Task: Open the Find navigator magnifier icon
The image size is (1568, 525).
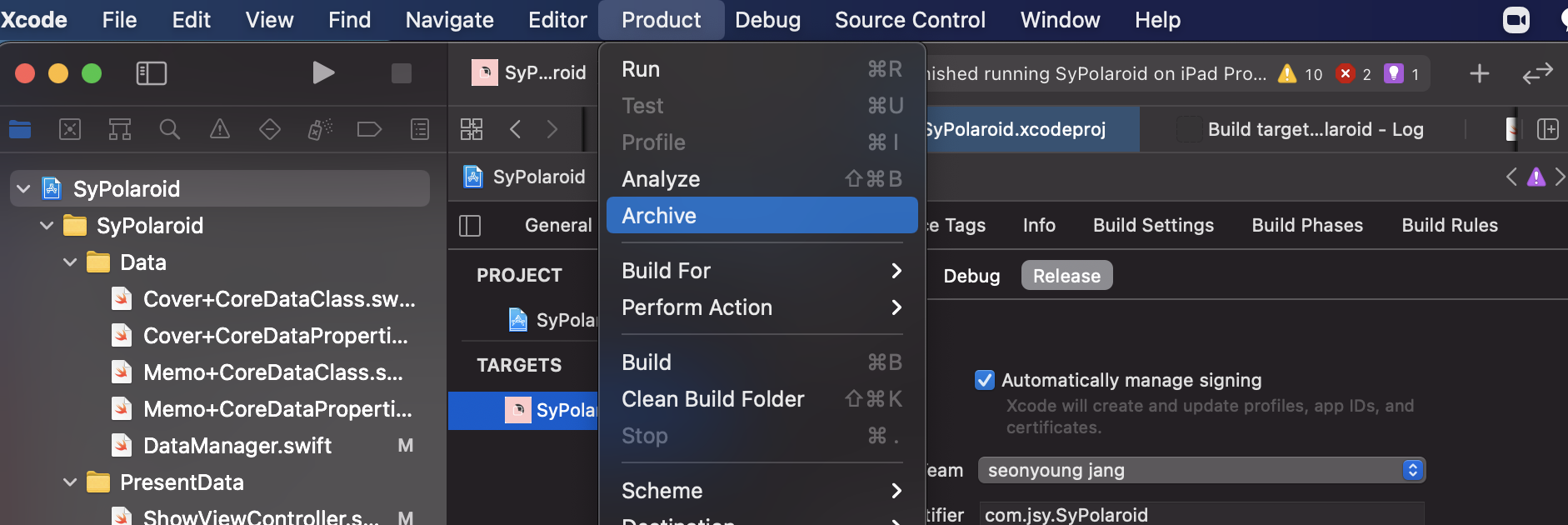Action: pos(170,129)
